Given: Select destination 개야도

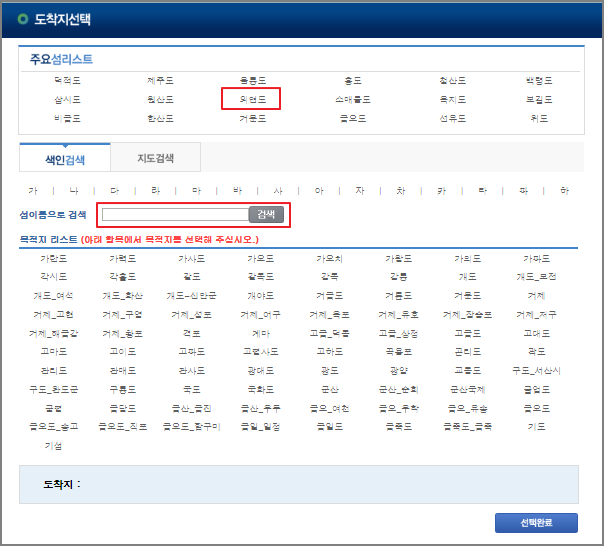Looking at the screenshot, I should [x=260, y=296].
